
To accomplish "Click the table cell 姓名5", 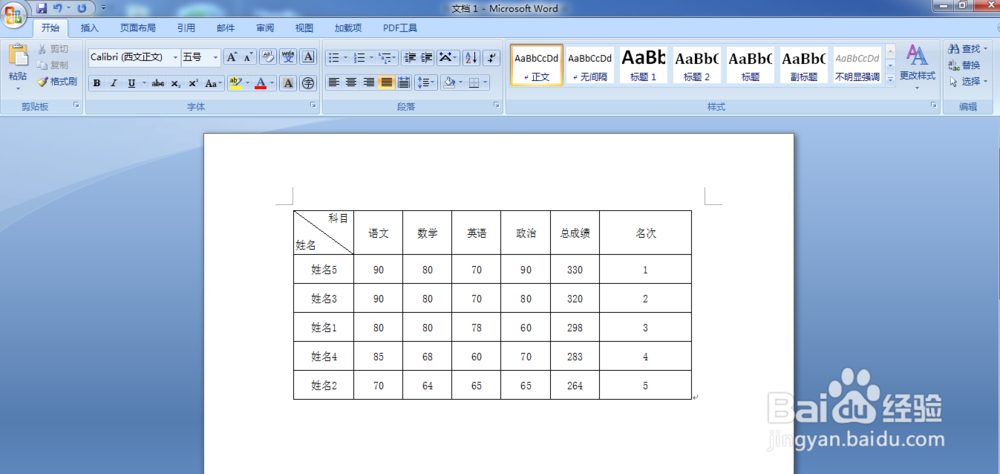I will point(323,270).
